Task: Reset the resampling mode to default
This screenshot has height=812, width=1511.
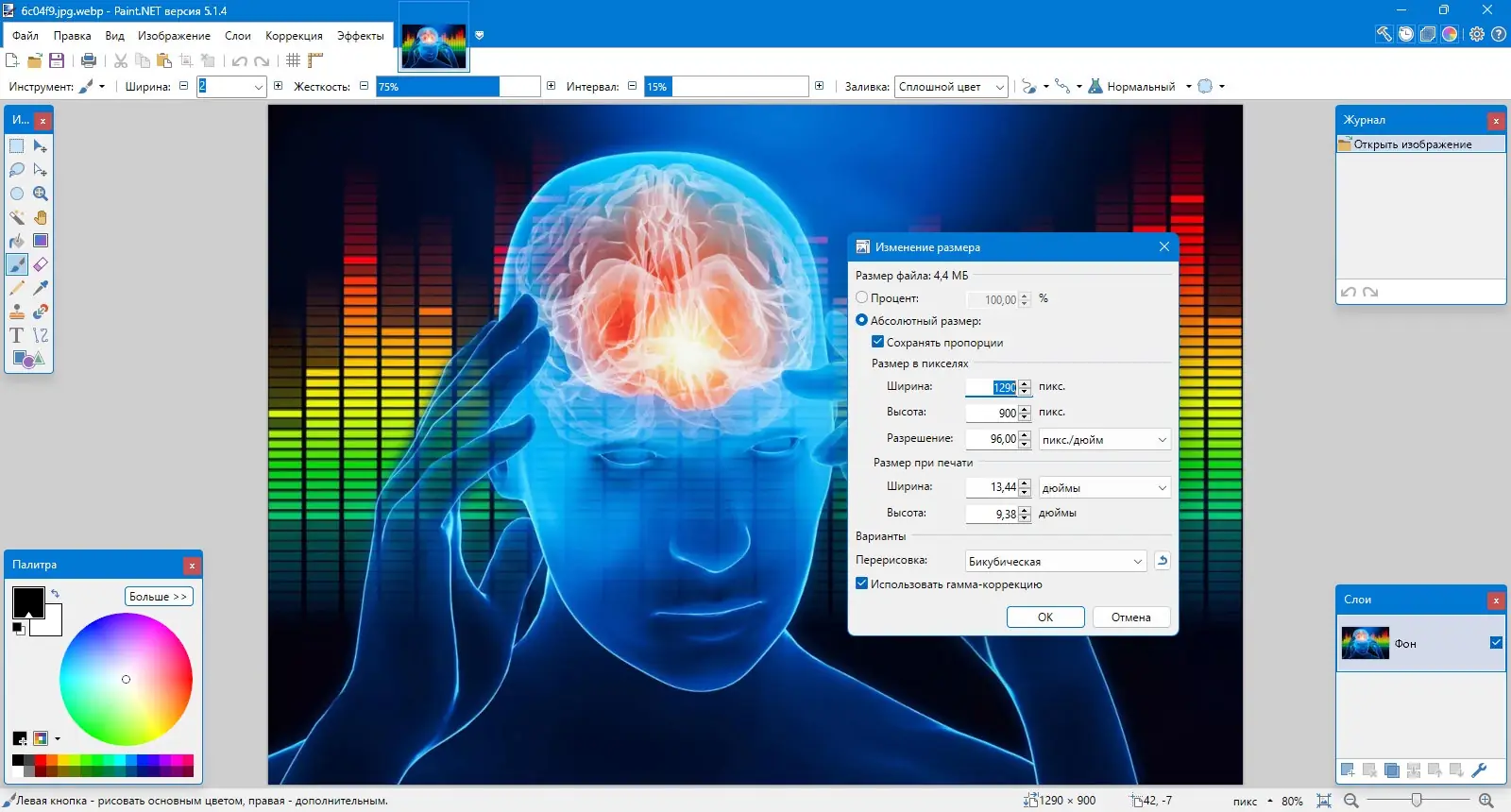Action: click(1163, 561)
